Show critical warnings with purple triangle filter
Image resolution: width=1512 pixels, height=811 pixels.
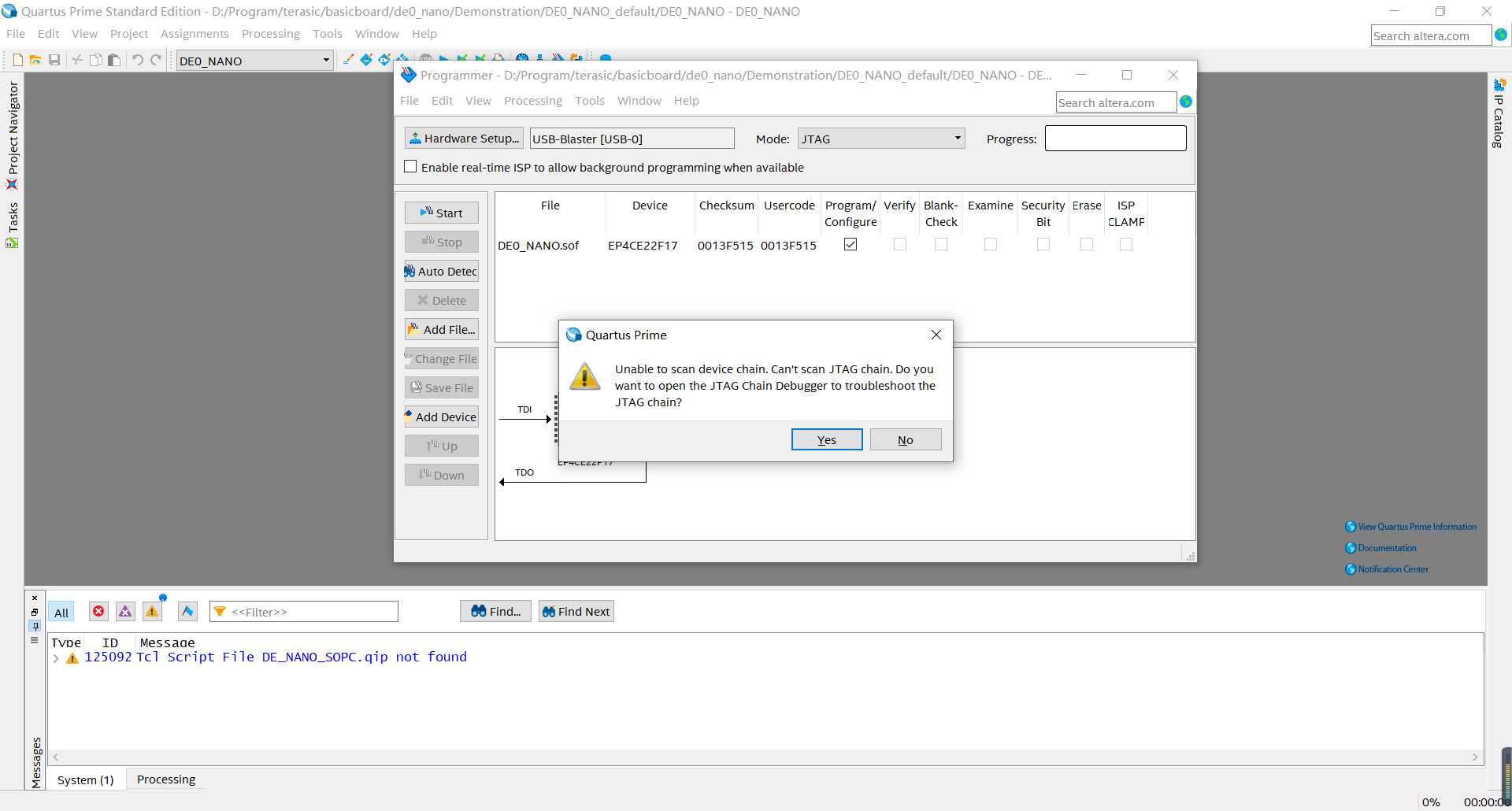coord(125,611)
